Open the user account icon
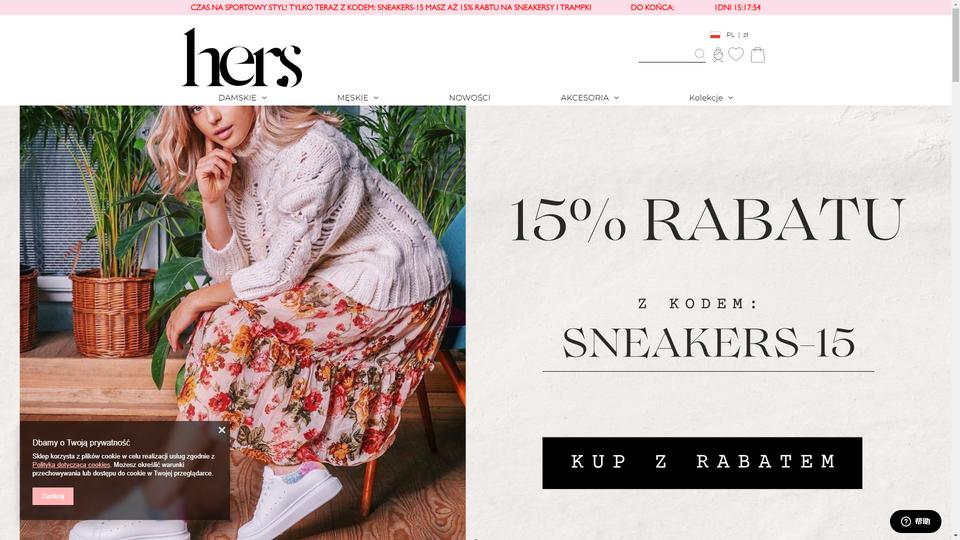Viewport: 960px width, 540px height. [718, 55]
